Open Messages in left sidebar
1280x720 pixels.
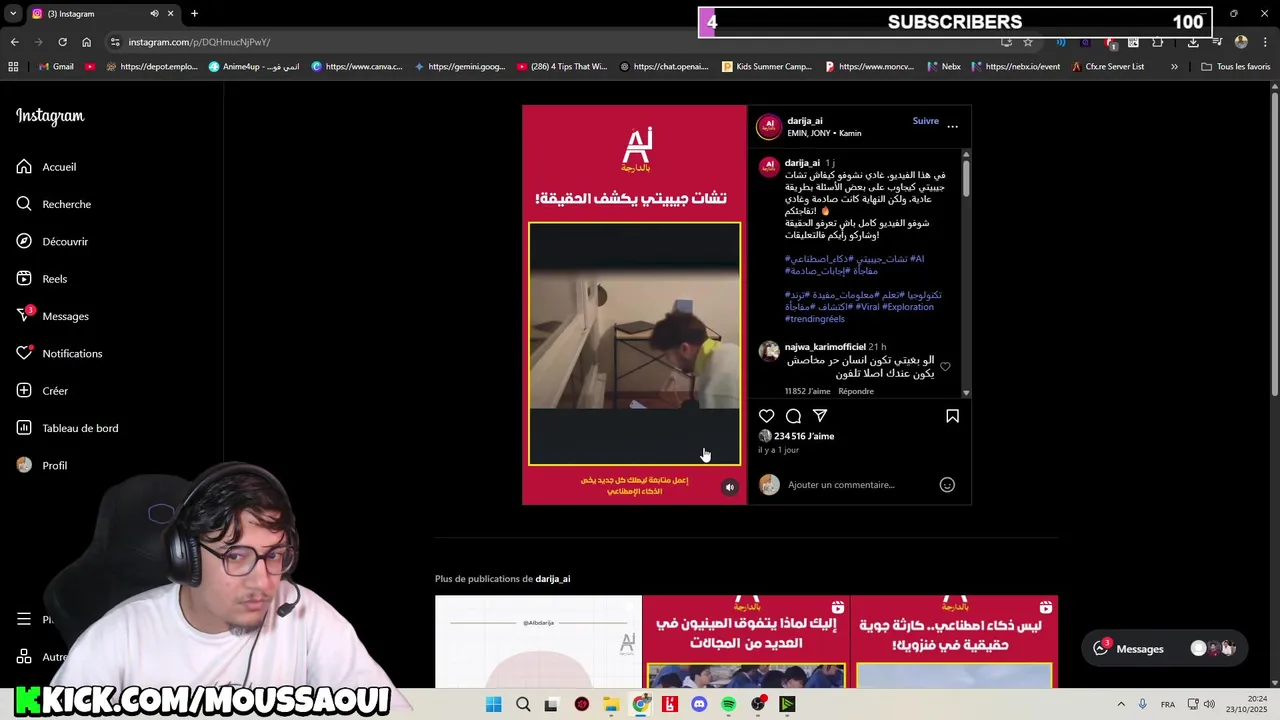pyautogui.click(x=53, y=316)
